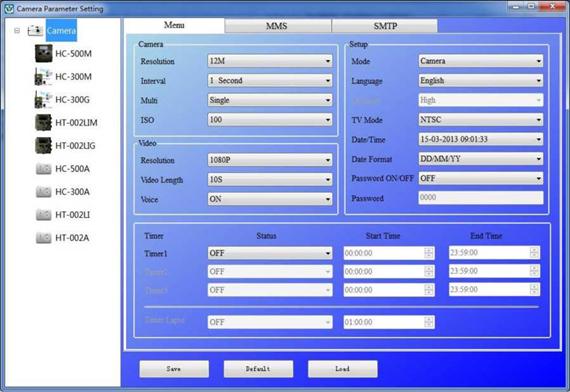This screenshot has width=570, height=392.
Task: Select HT-002LIG model label in tree
Action: [75, 146]
